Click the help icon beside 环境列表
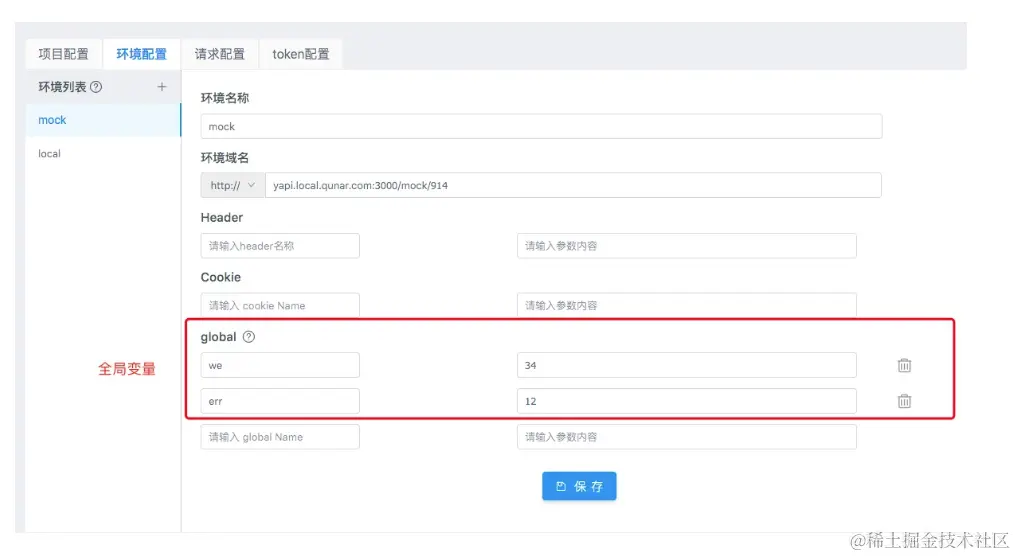The width and height of the screenshot is (1016, 557). (96, 87)
